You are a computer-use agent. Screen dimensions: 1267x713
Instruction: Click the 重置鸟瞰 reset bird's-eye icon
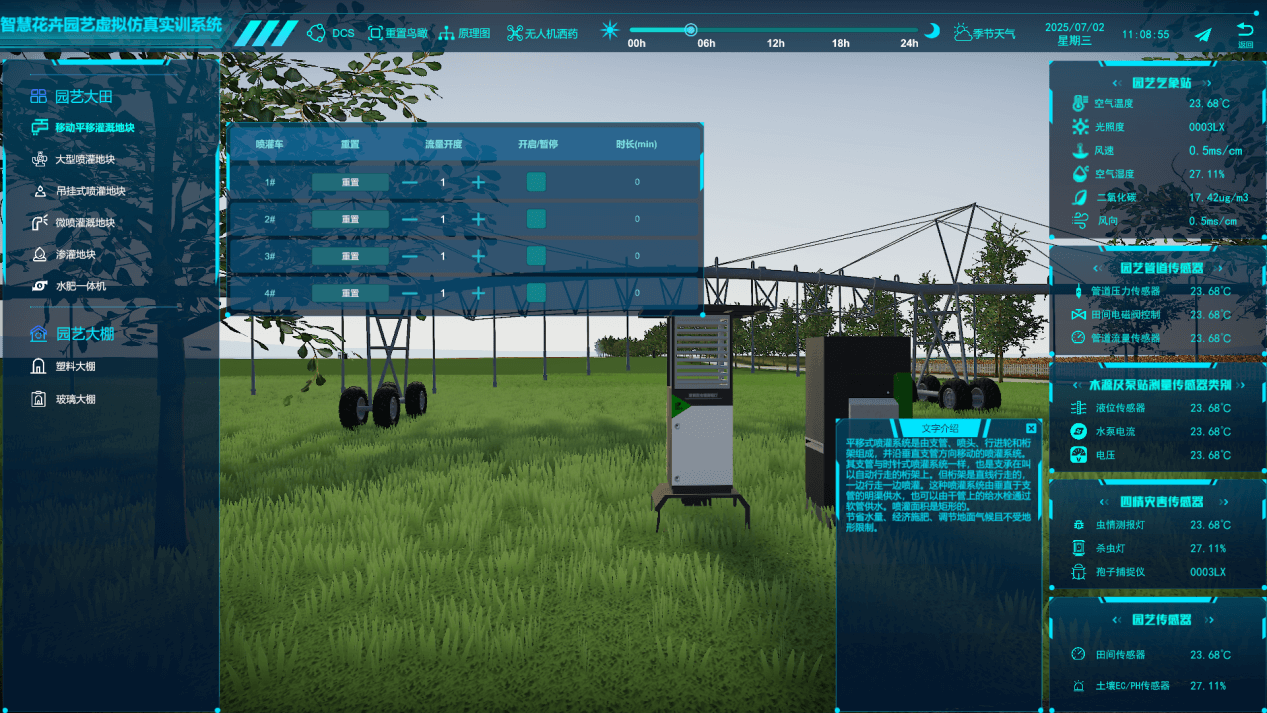pyautogui.click(x=397, y=33)
